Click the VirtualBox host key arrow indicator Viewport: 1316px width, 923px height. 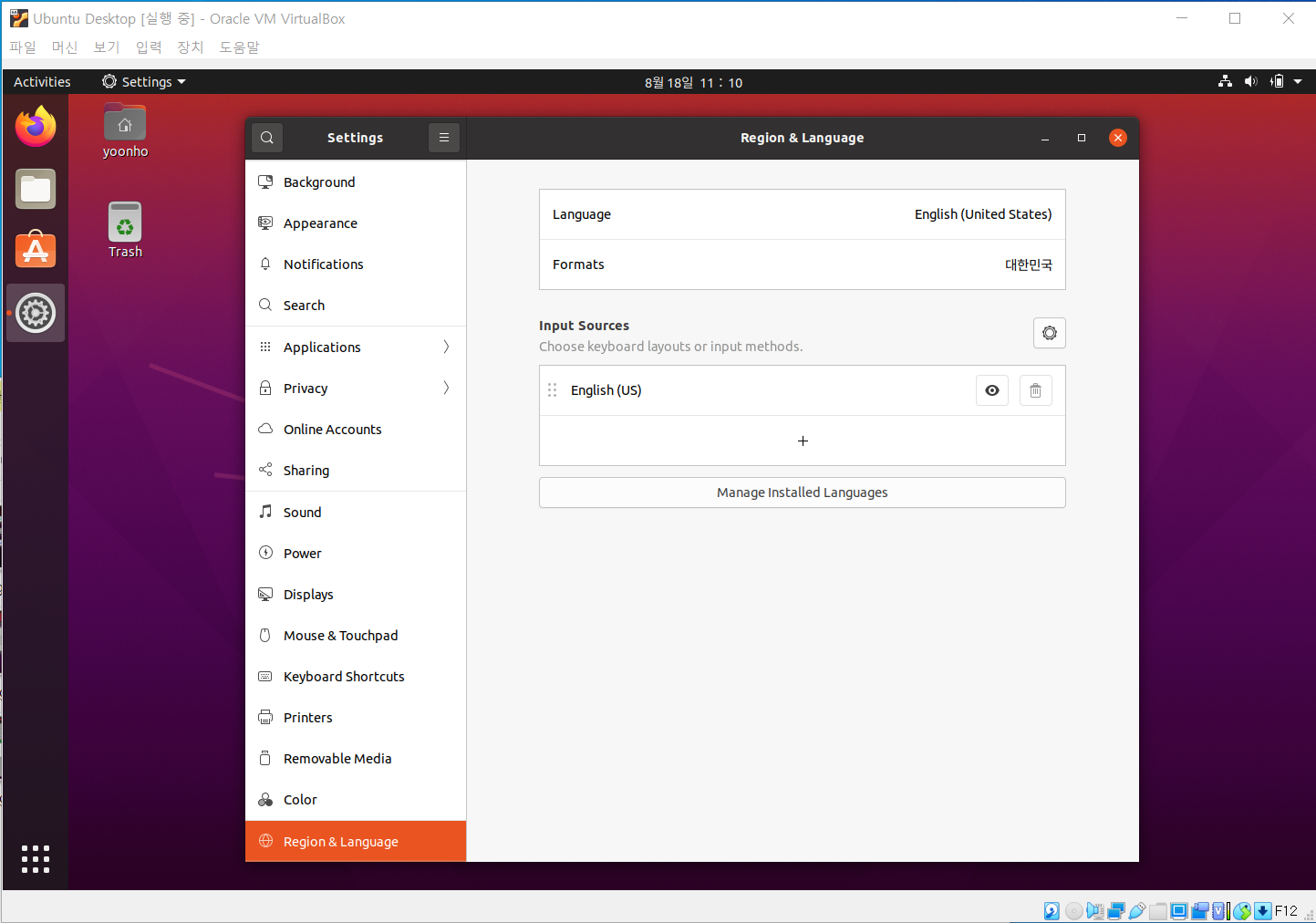[x=1263, y=910]
